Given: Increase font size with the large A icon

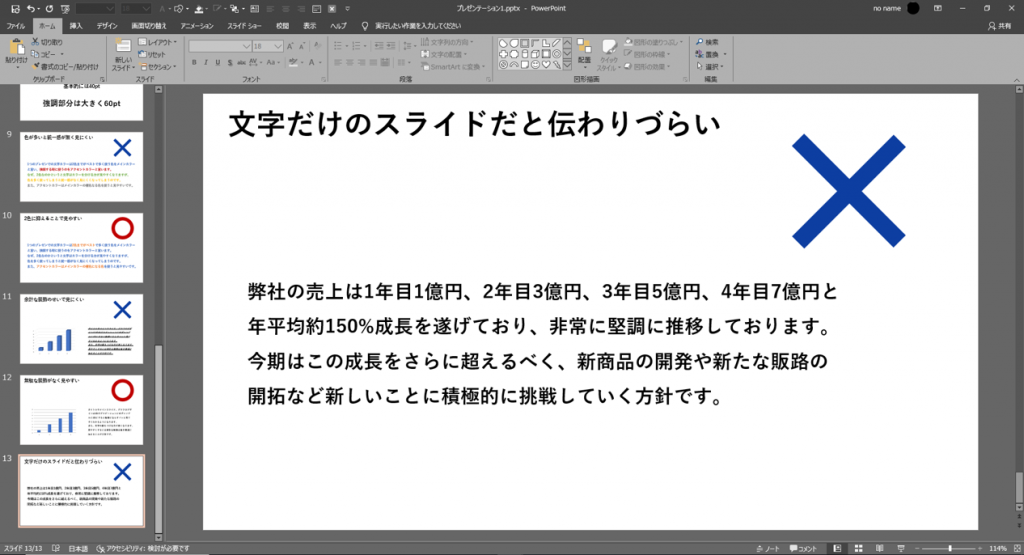Looking at the screenshot, I should pyautogui.click(x=291, y=46).
